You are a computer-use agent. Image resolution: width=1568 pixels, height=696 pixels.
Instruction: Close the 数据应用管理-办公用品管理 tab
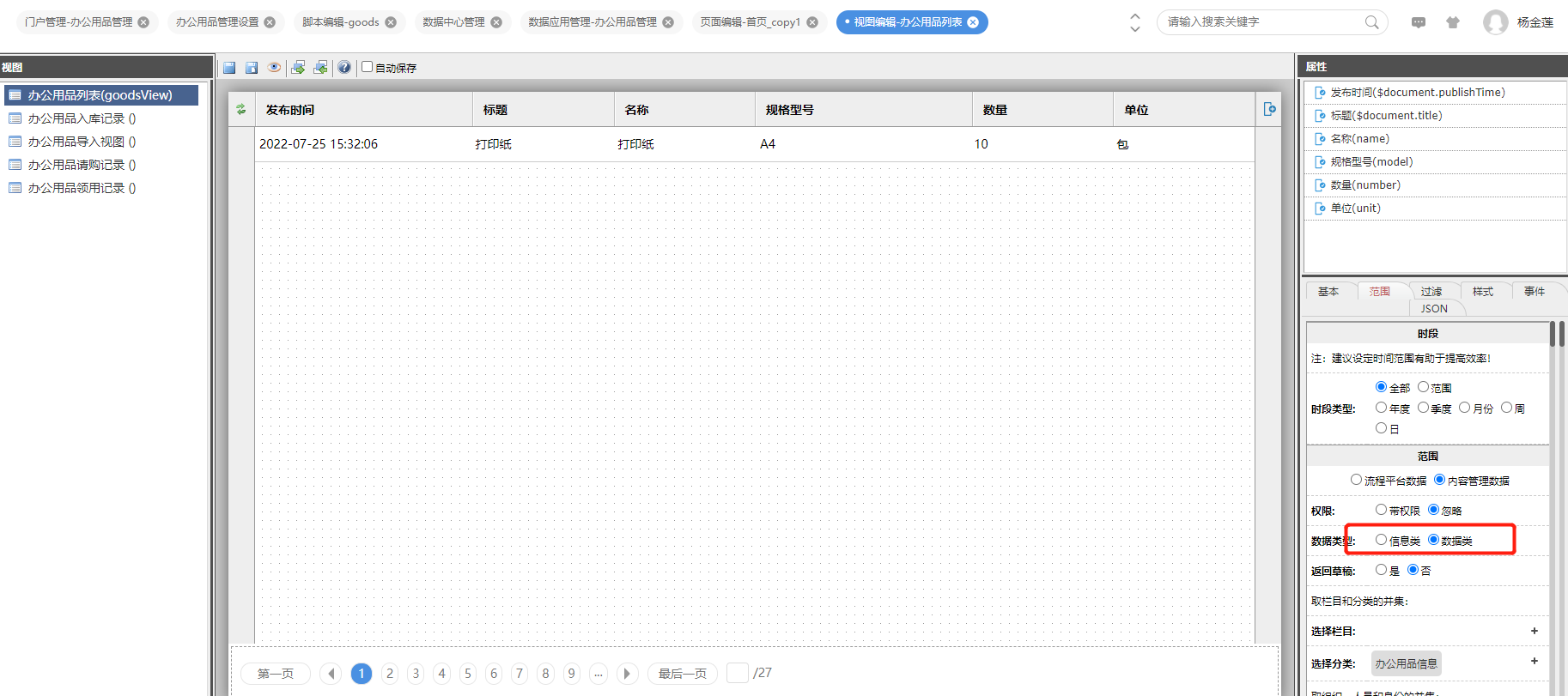click(x=668, y=22)
